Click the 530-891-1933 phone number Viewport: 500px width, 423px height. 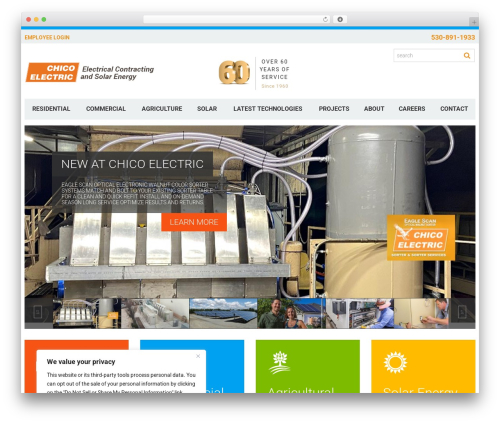(x=453, y=37)
